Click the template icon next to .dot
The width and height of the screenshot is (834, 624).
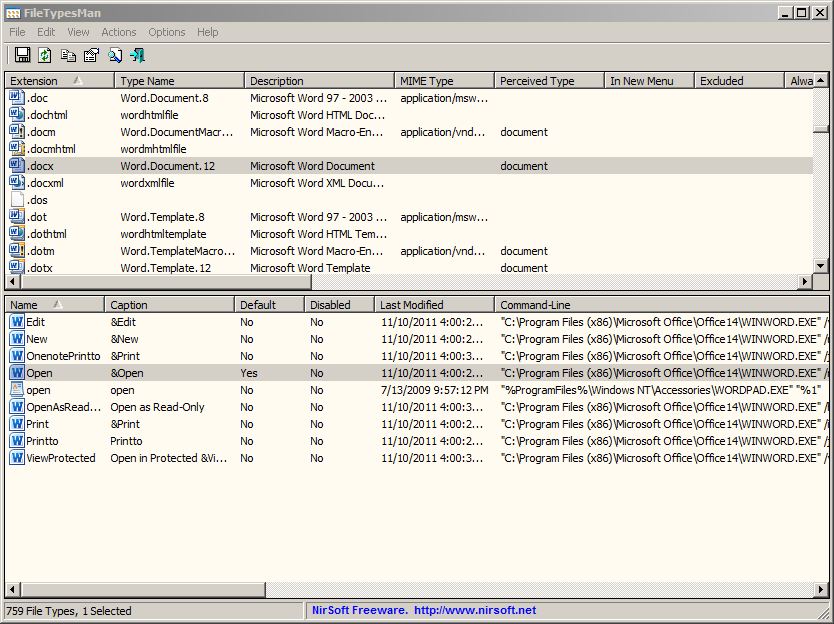pos(16,216)
